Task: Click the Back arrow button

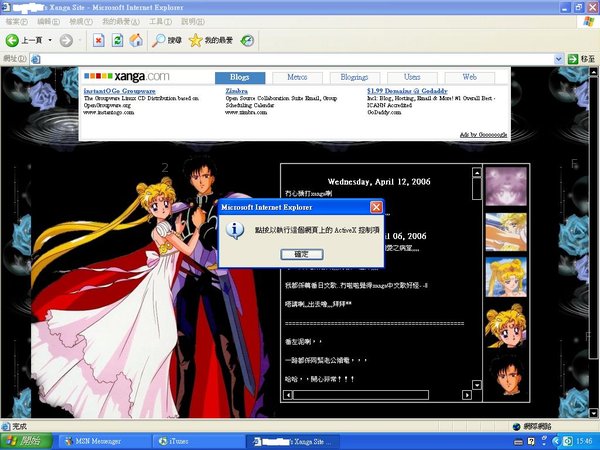Action: 12,40
